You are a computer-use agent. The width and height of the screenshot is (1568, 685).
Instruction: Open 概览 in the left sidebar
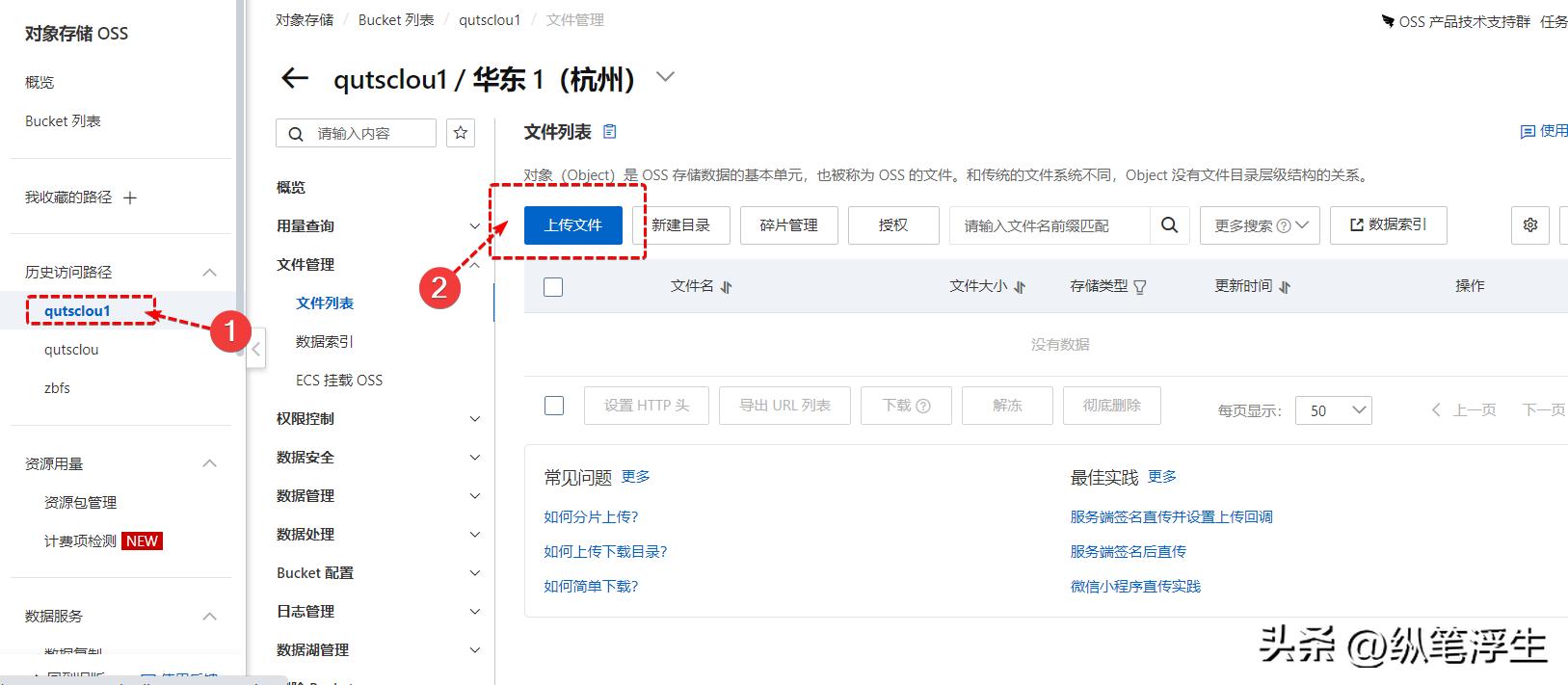coord(40,83)
